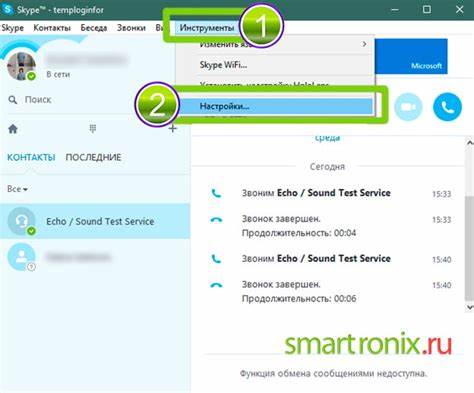Click the profile avatar picture
474x393 pixels.
21,66
